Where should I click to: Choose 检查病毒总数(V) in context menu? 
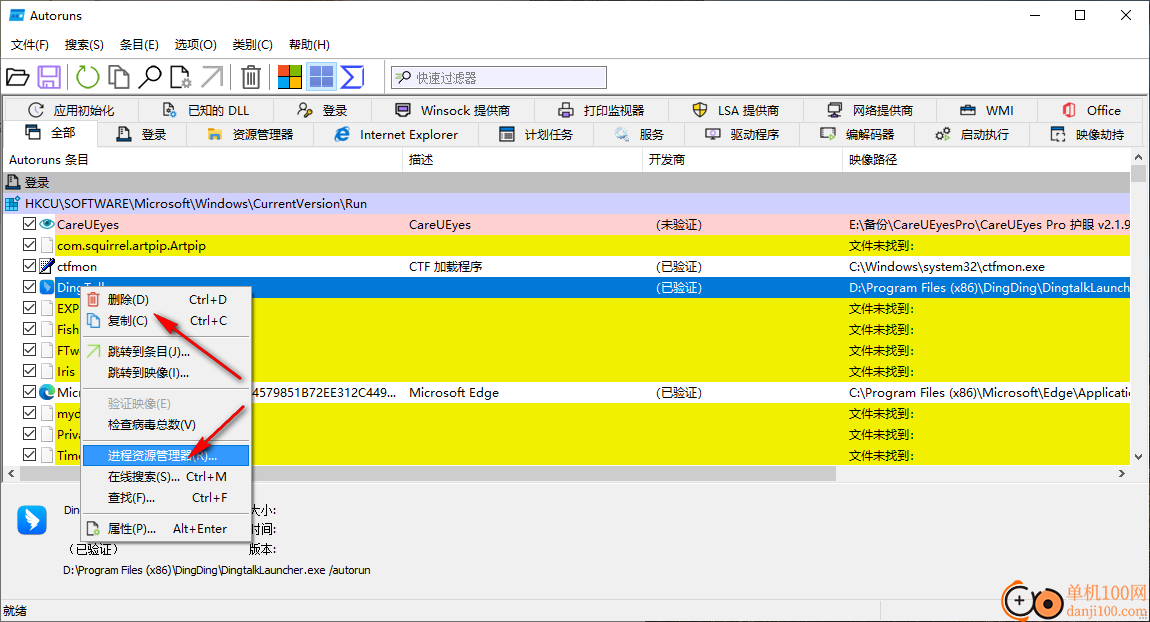(x=166, y=425)
